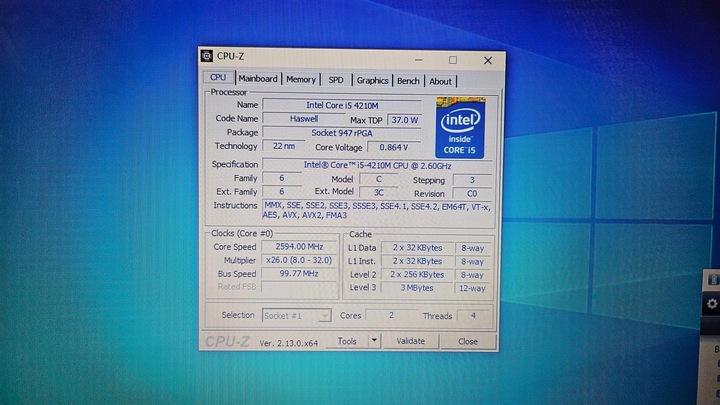
Task: Close CPU-Z with the X button
Action: tap(488, 61)
